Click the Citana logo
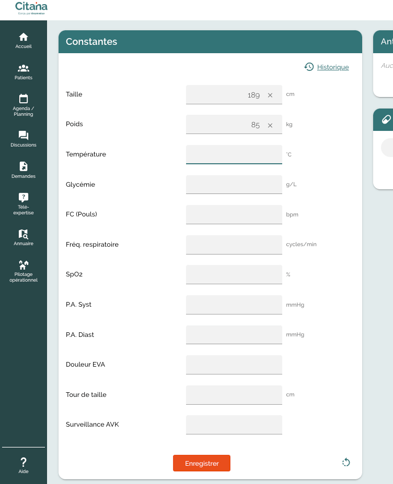Screen dimensions: 393x484 [x=31, y=8]
